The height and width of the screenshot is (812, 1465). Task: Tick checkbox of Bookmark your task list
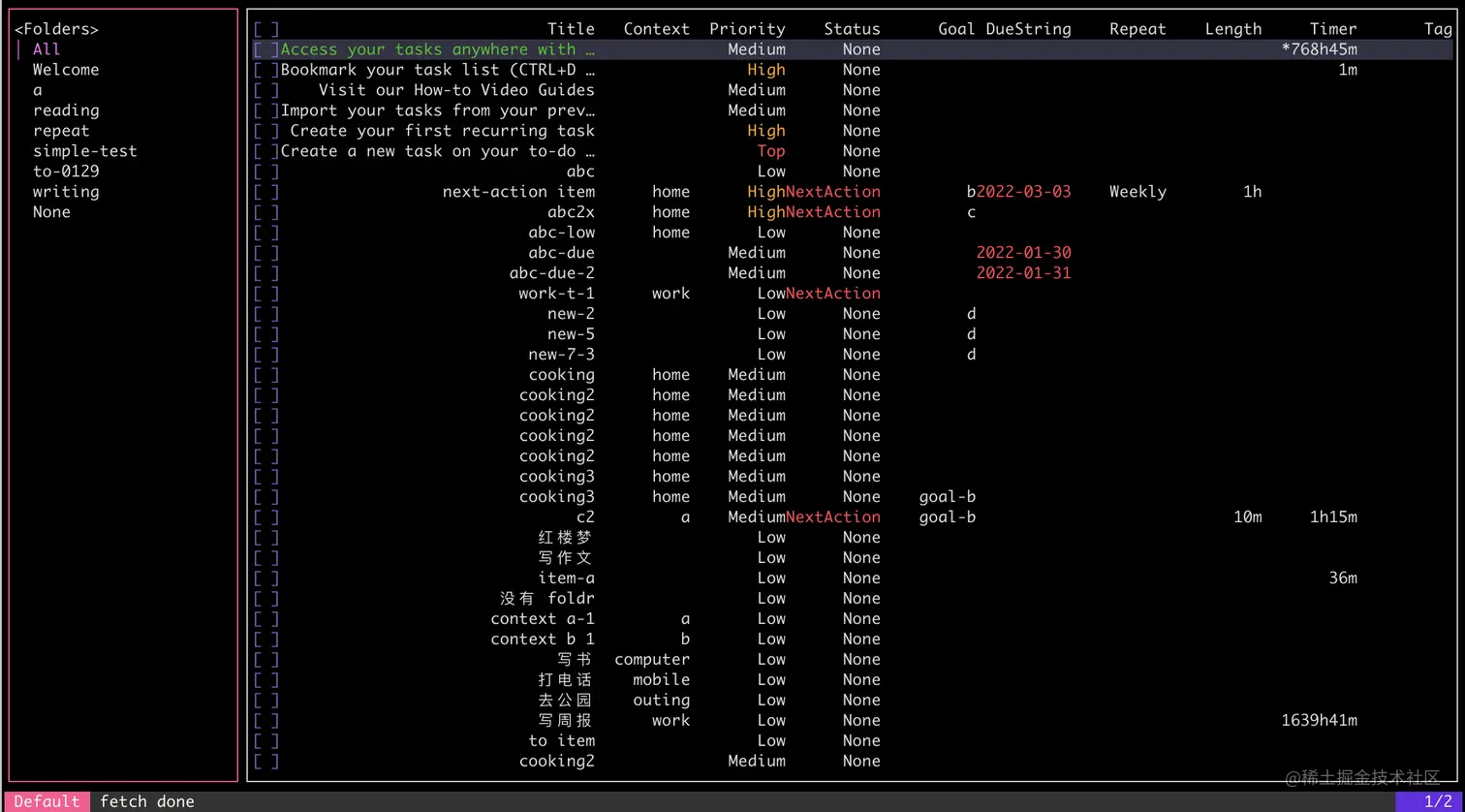tap(266, 70)
